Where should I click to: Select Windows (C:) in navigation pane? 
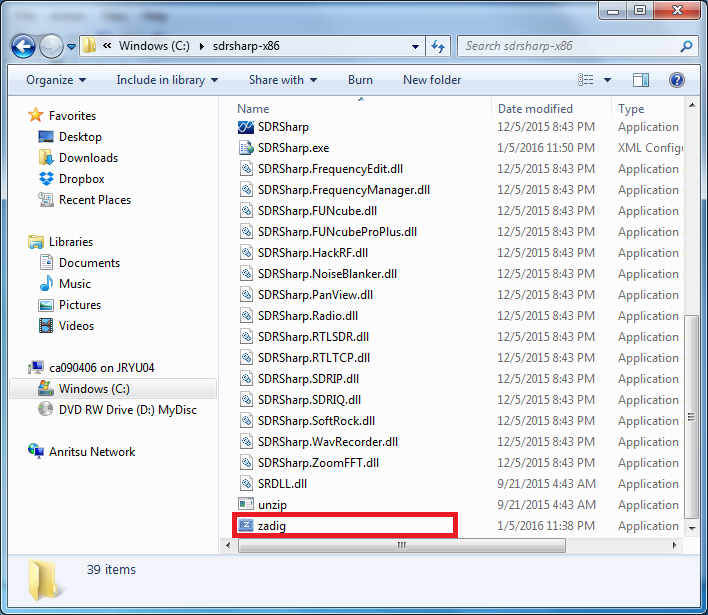pos(113,389)
